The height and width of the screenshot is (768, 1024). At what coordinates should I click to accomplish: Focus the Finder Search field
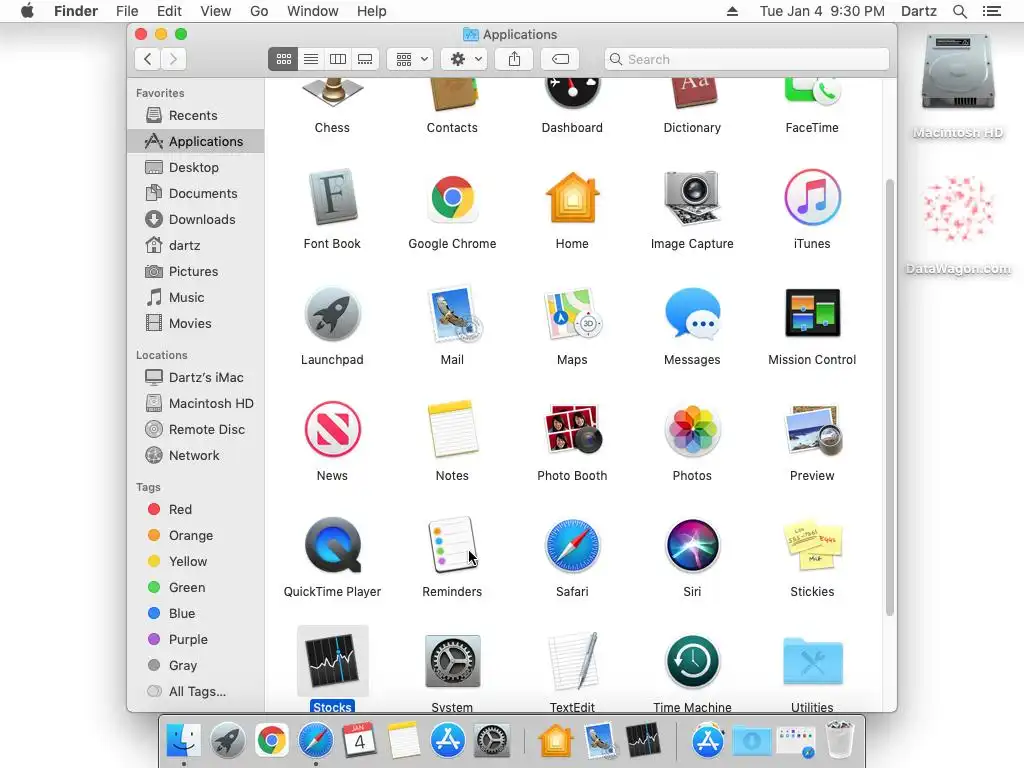point(746,59)
